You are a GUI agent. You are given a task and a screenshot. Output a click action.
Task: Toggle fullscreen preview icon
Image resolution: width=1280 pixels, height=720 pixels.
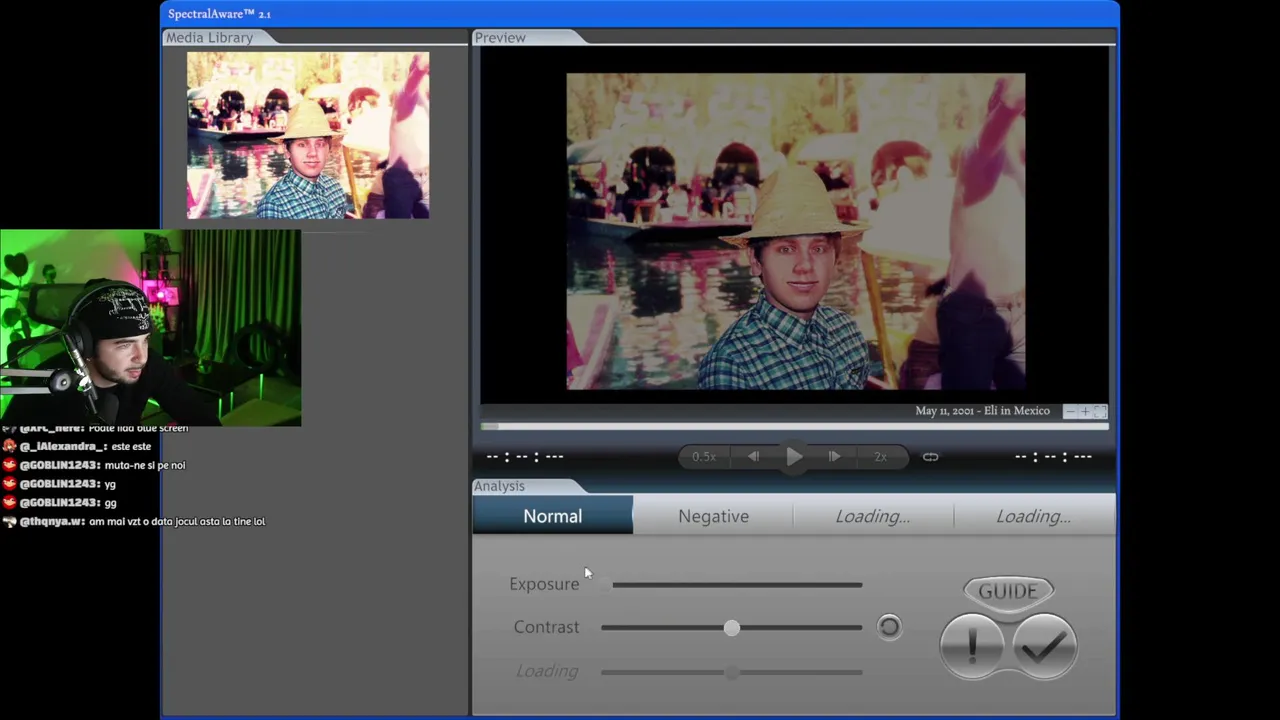click(x=1100, y=411)
